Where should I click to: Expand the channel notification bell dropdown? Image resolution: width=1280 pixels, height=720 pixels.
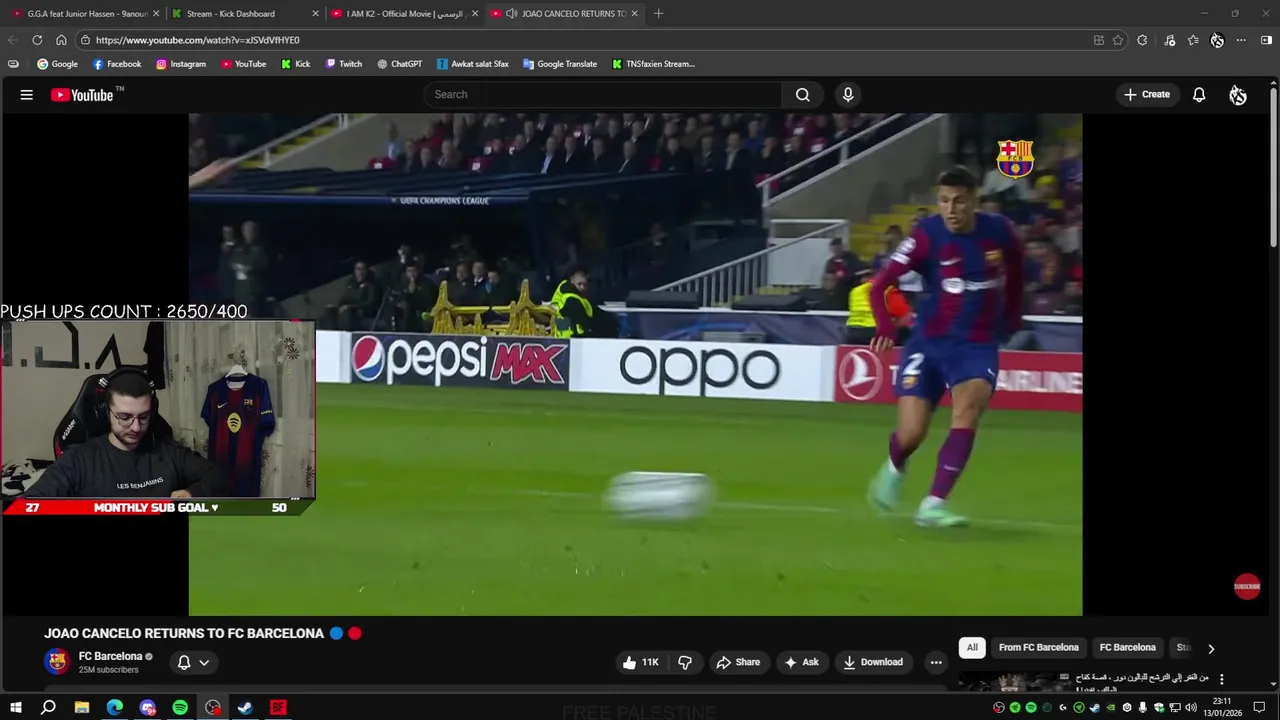[x=193, y=662]
